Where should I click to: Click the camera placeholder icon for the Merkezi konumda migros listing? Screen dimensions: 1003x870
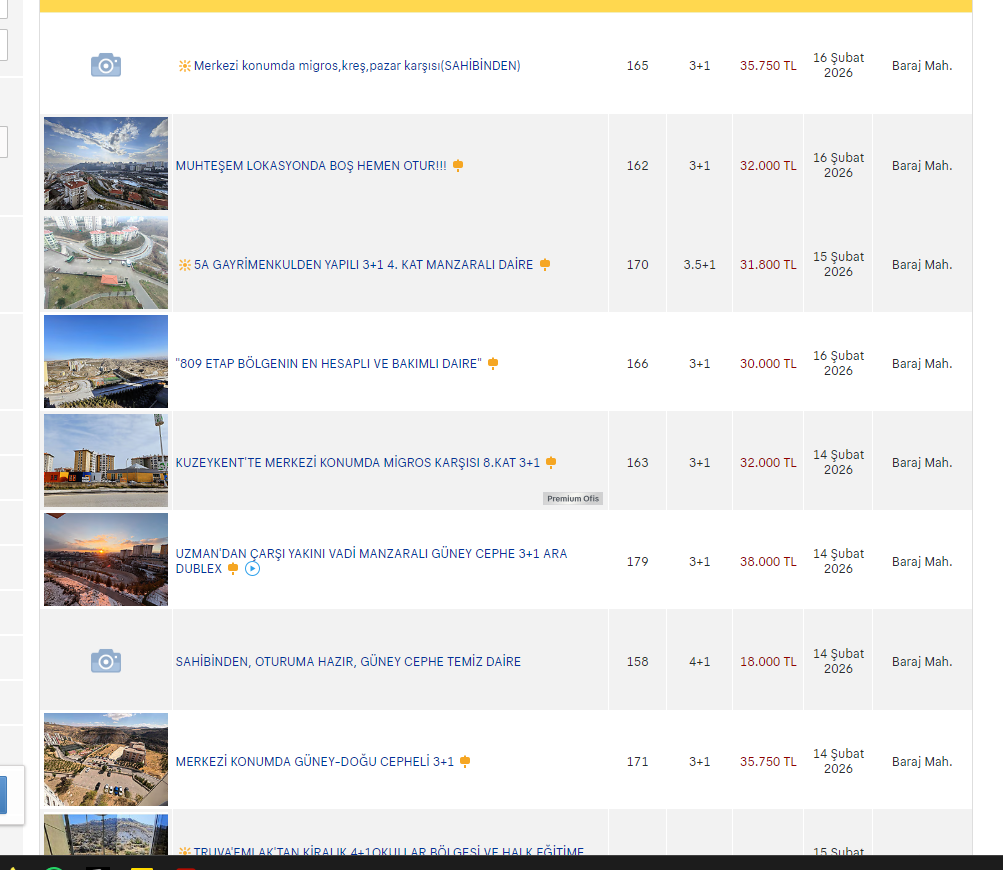106,65
